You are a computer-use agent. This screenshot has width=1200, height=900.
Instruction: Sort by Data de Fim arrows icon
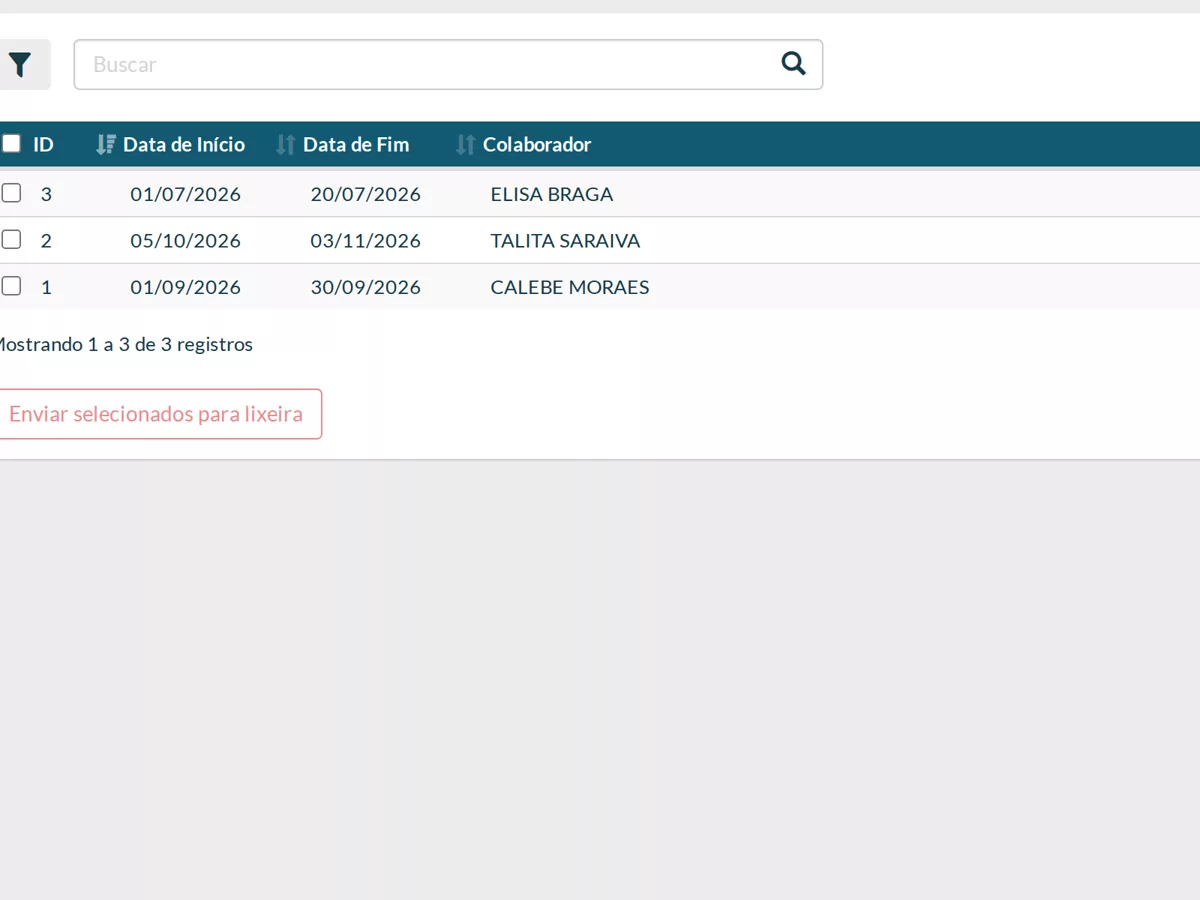tap(286, 145)
